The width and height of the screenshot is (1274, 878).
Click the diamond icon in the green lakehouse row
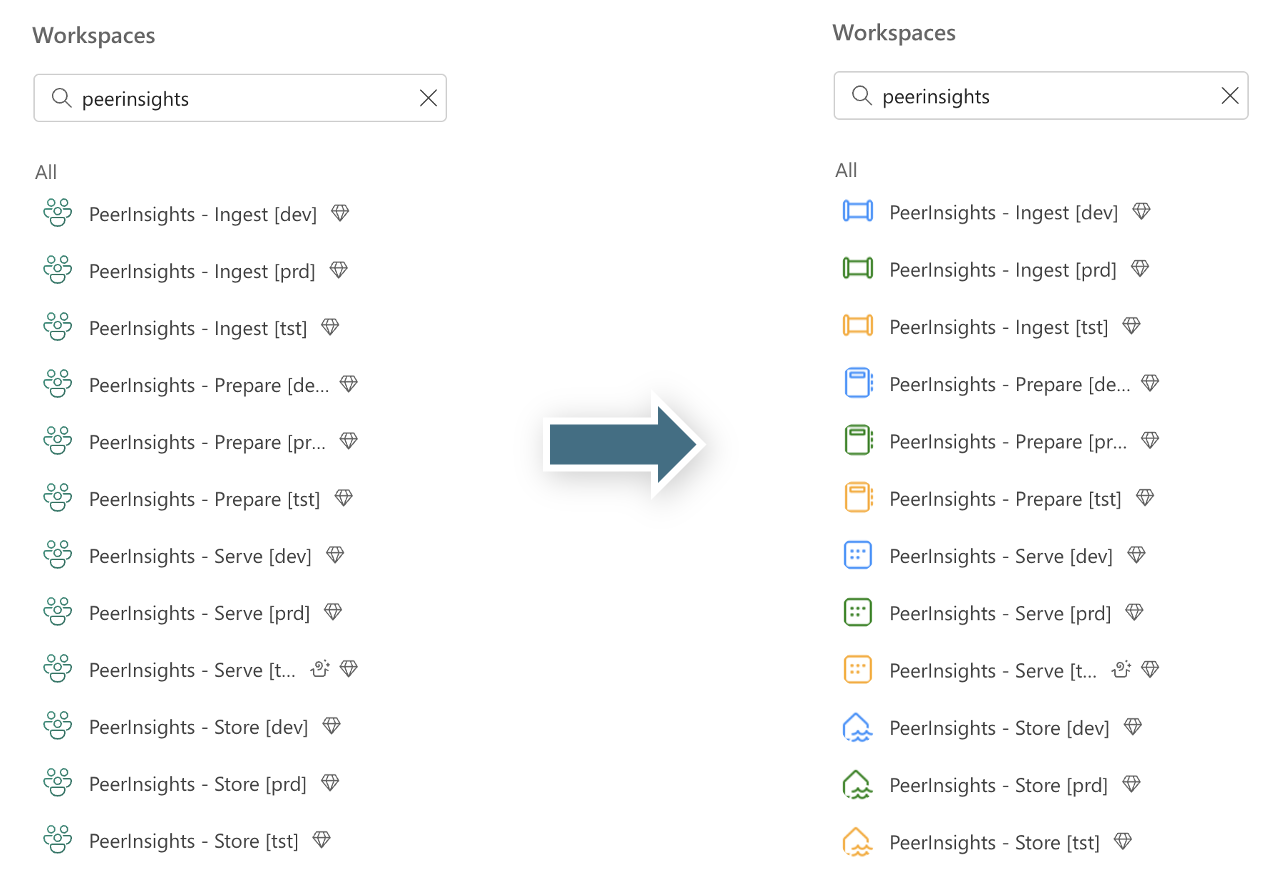[x=1131, y=784]
